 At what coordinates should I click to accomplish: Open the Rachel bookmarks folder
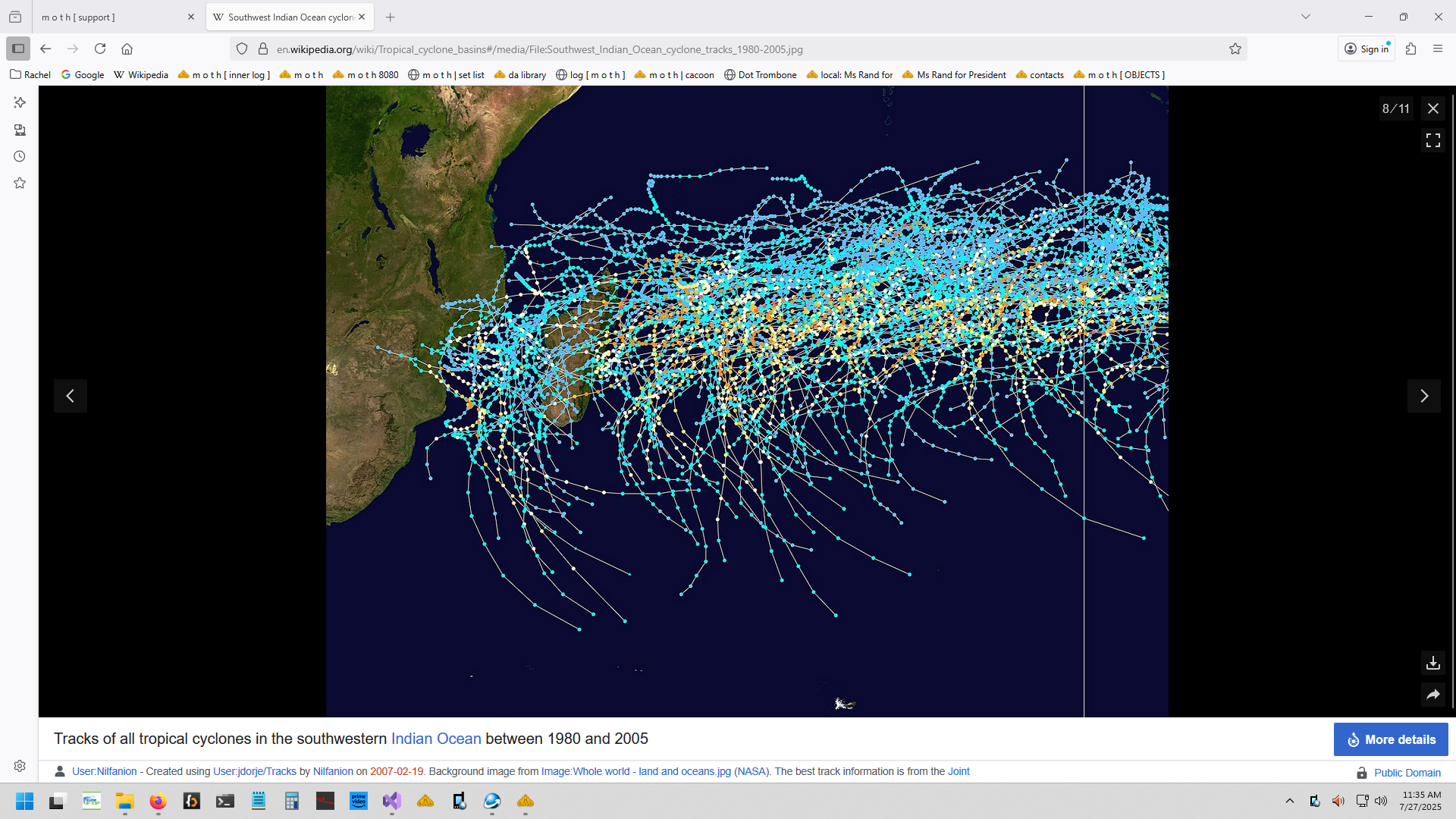[30, 74]
